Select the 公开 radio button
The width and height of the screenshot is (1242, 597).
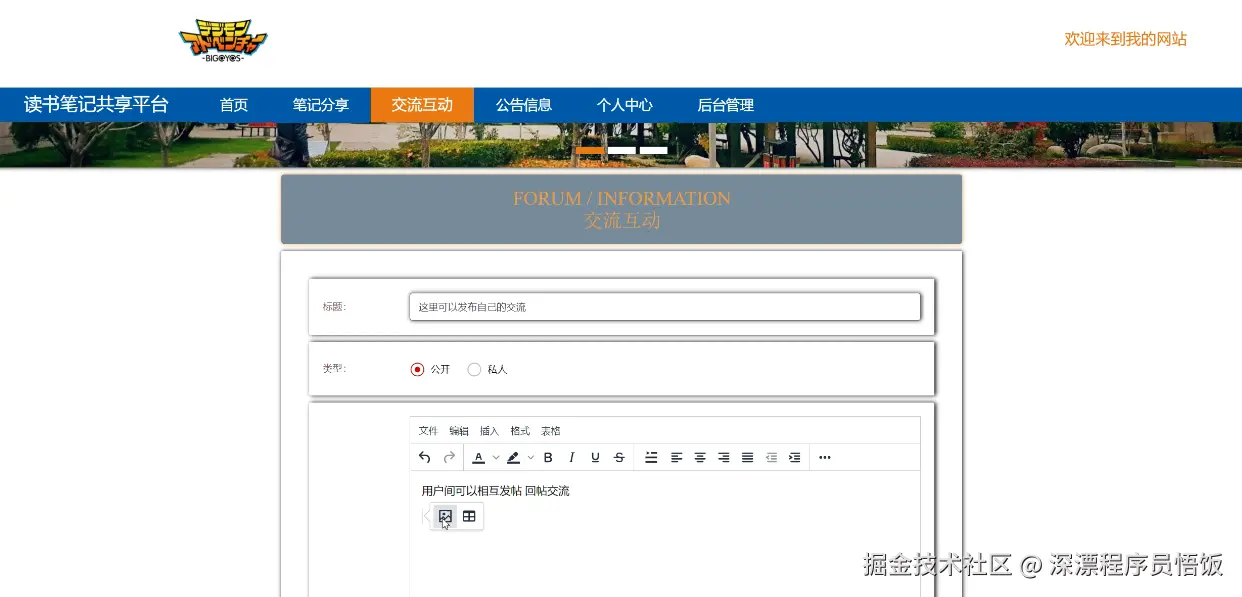pos(417,369)
